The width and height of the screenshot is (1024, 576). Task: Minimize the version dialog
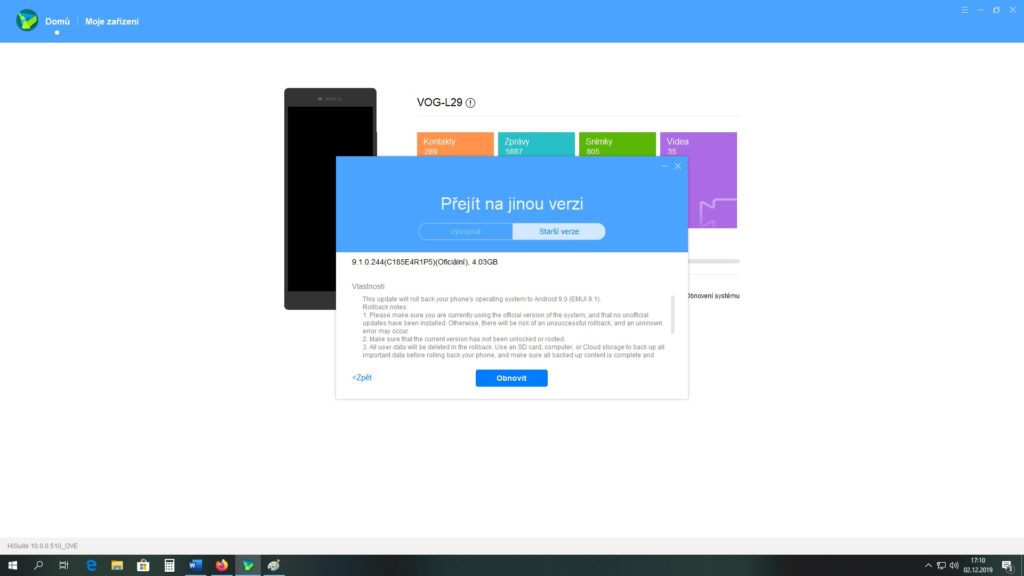point(664,166)
